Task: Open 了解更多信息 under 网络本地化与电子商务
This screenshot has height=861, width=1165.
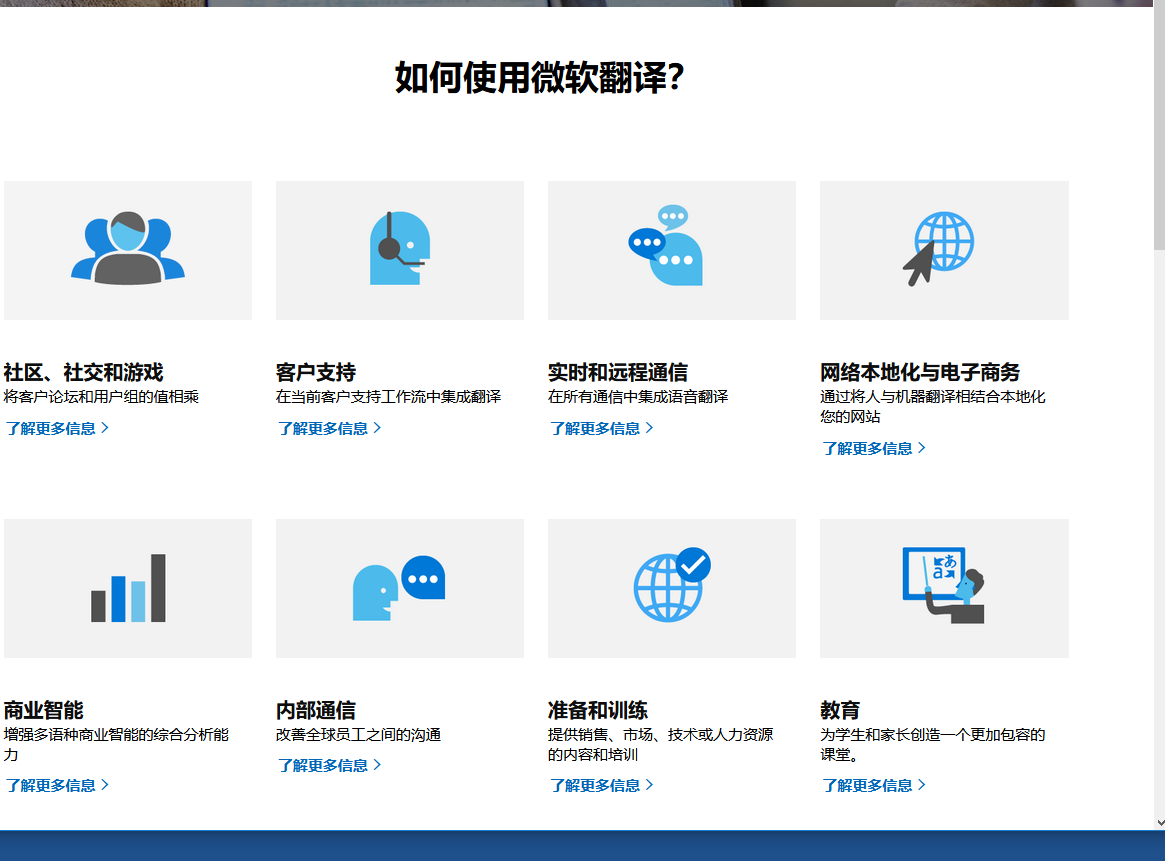Action: 874,449
